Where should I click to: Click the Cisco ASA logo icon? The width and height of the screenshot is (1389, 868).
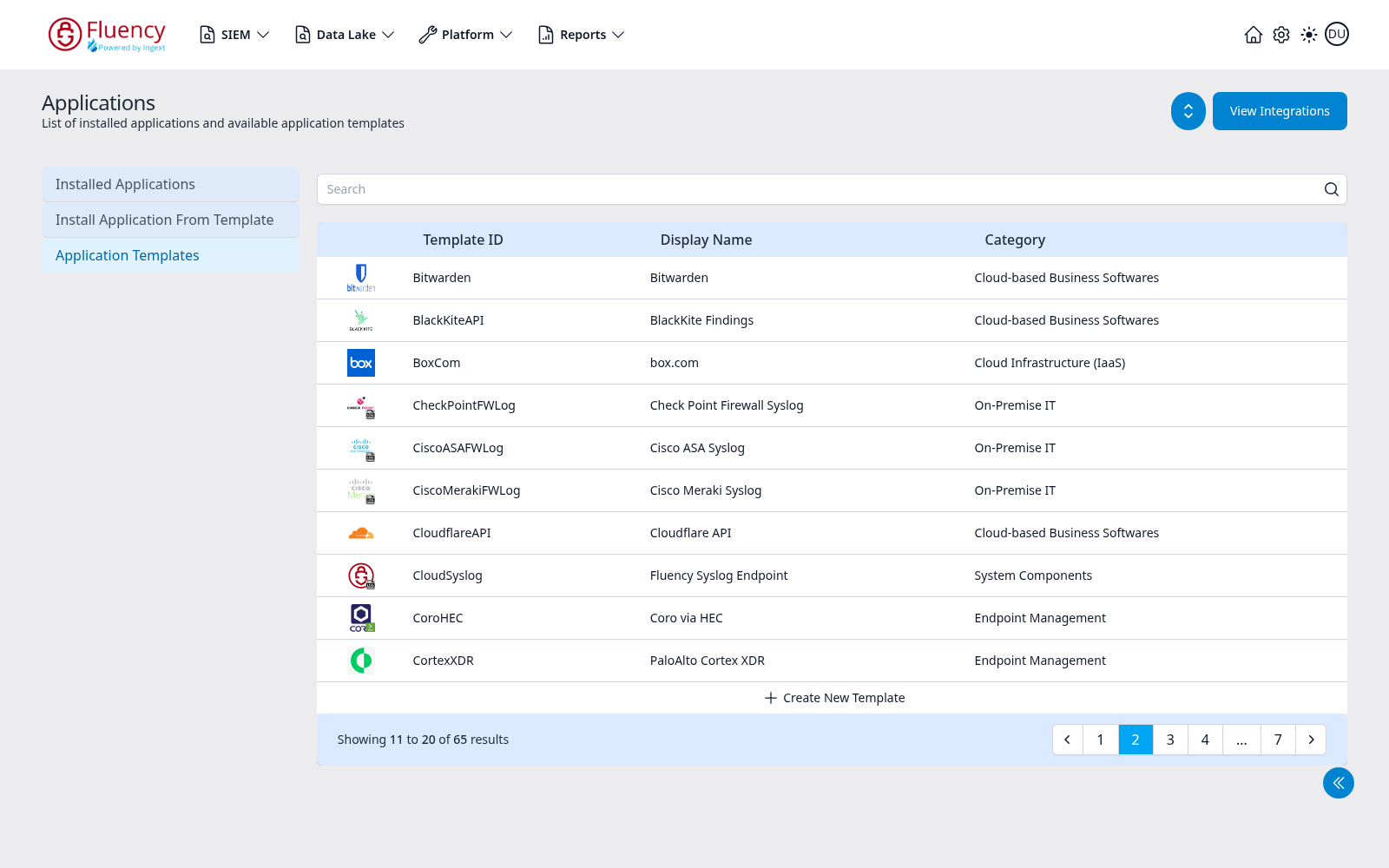(361, 448)
